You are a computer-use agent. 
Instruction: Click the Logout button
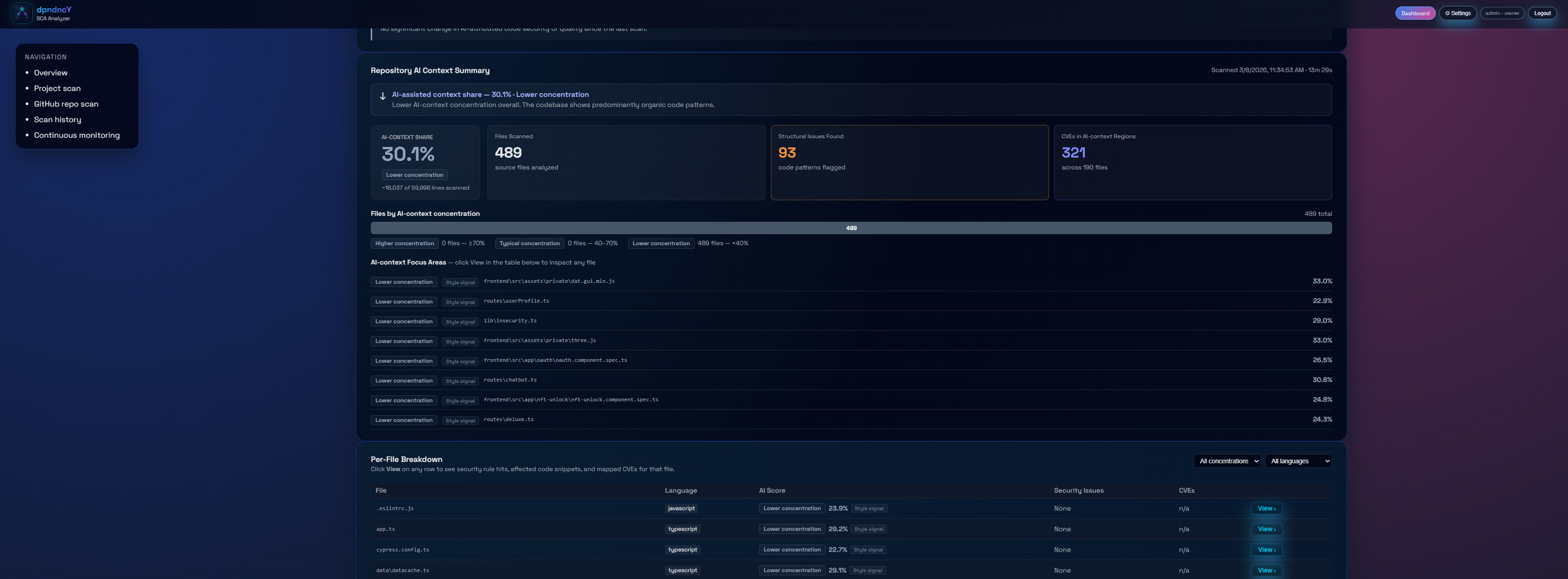(x=1542, y=13)
